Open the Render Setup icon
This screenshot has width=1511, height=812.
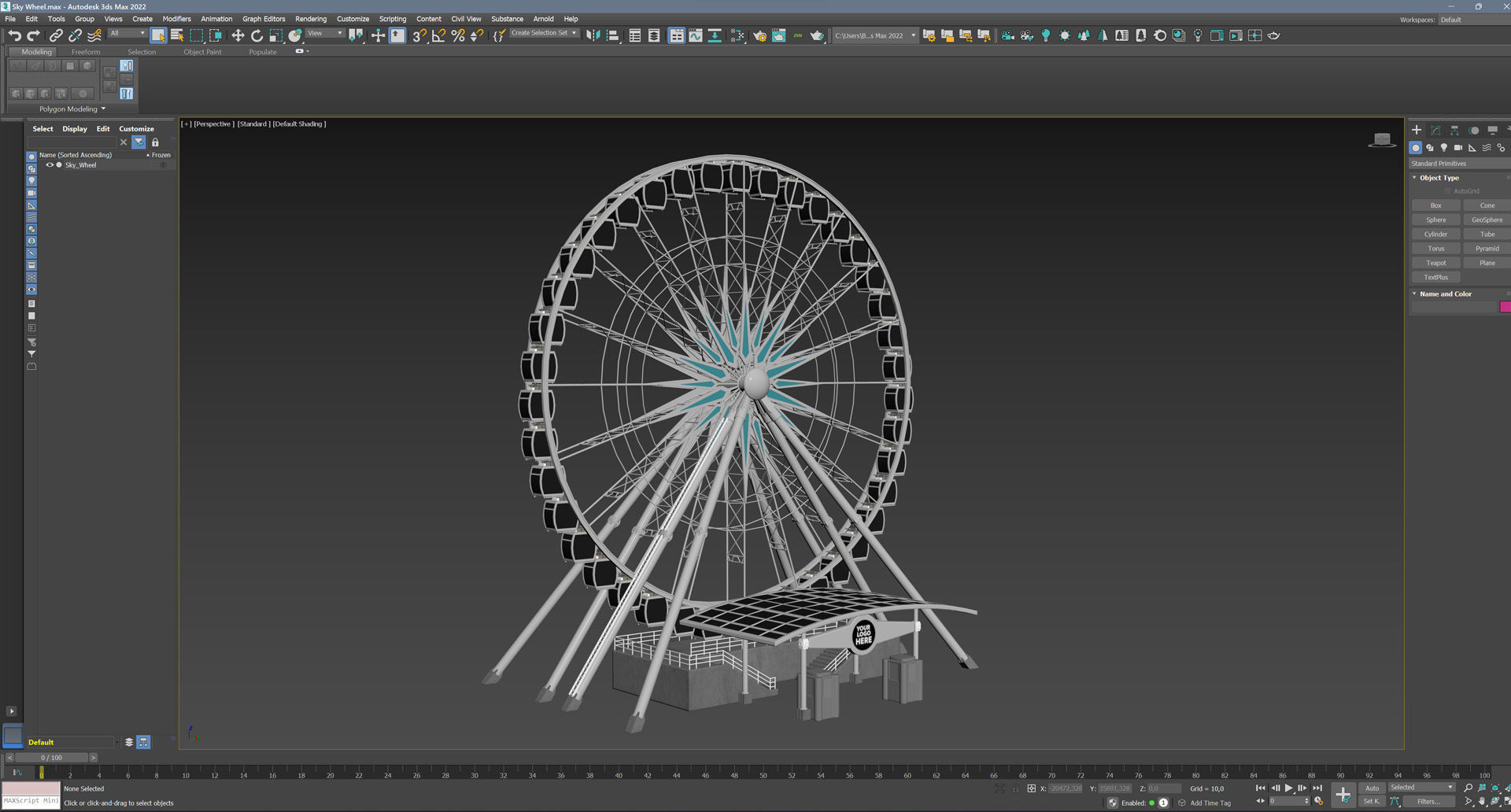759,35
